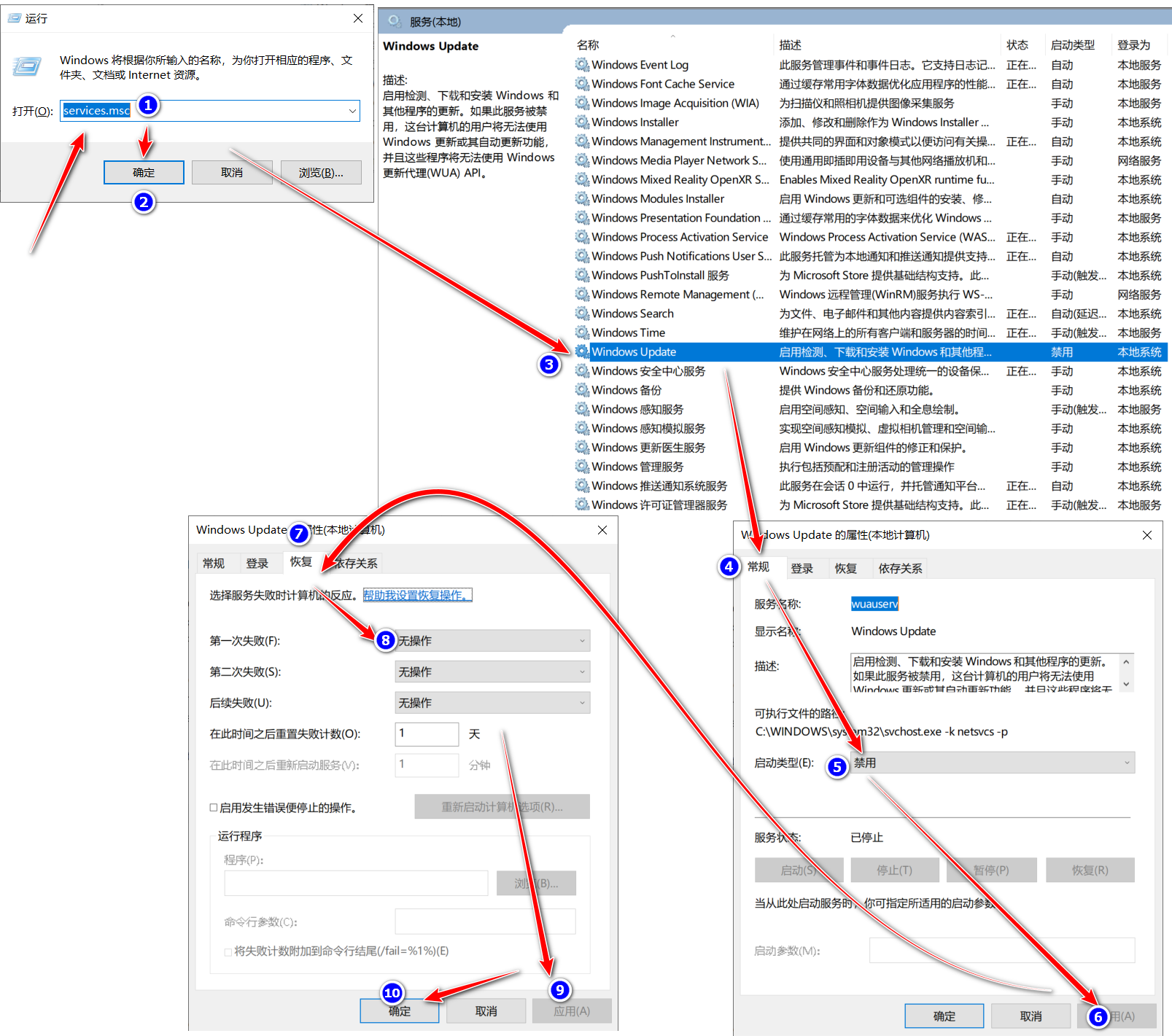Click 取消 in the 运行 dialog

coord(232,173)
